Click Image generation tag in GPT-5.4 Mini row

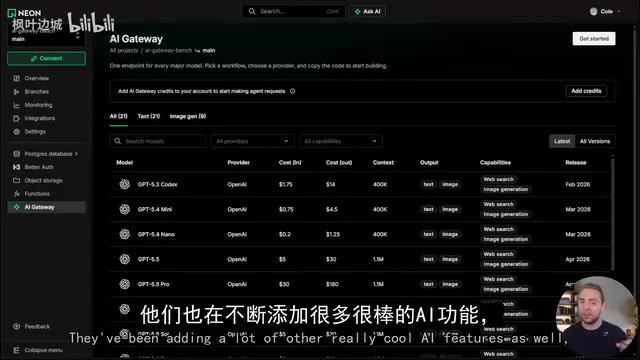coord(506,214)
